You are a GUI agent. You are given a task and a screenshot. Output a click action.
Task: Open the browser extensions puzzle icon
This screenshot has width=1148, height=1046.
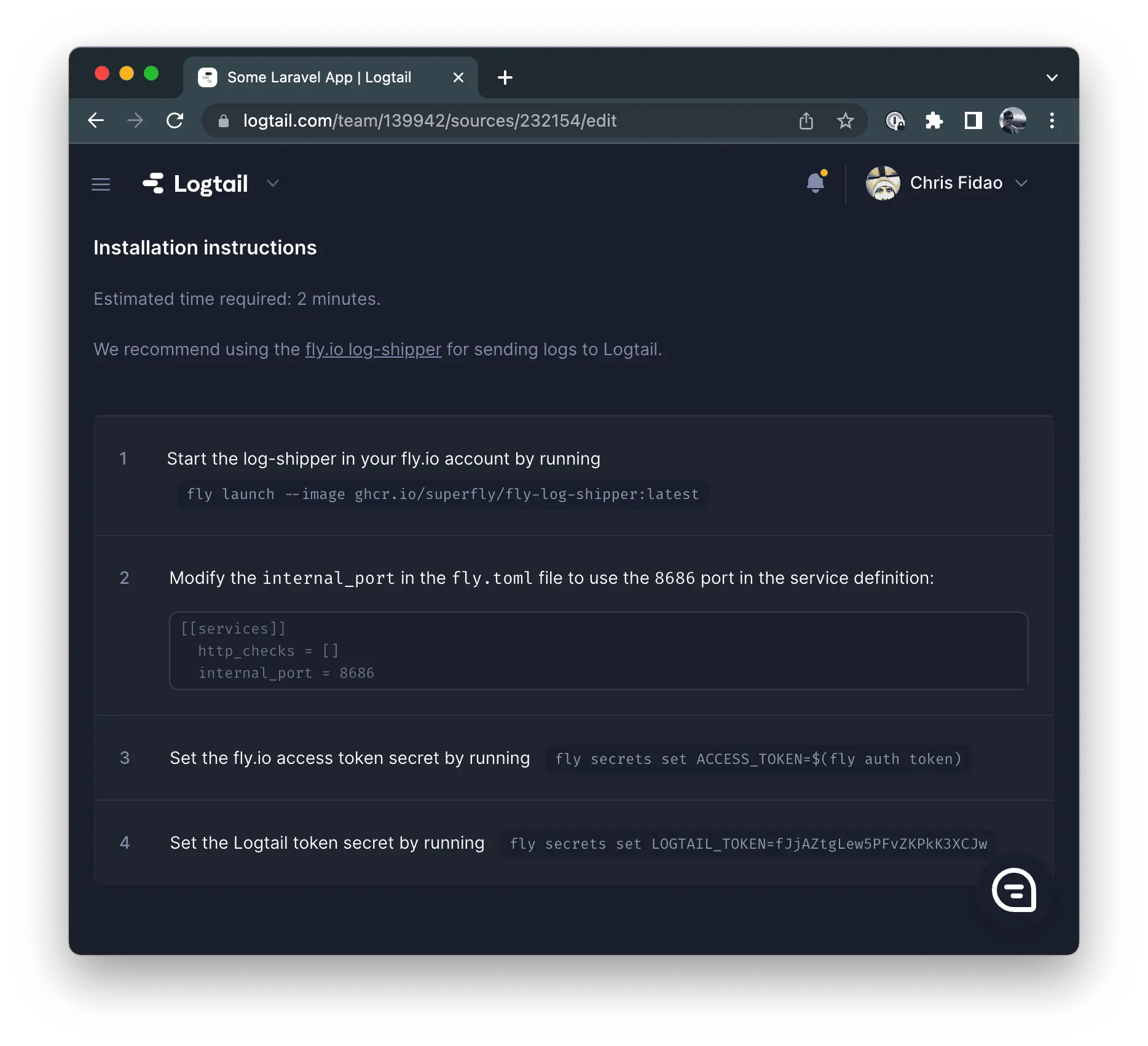tap(934, 120)
